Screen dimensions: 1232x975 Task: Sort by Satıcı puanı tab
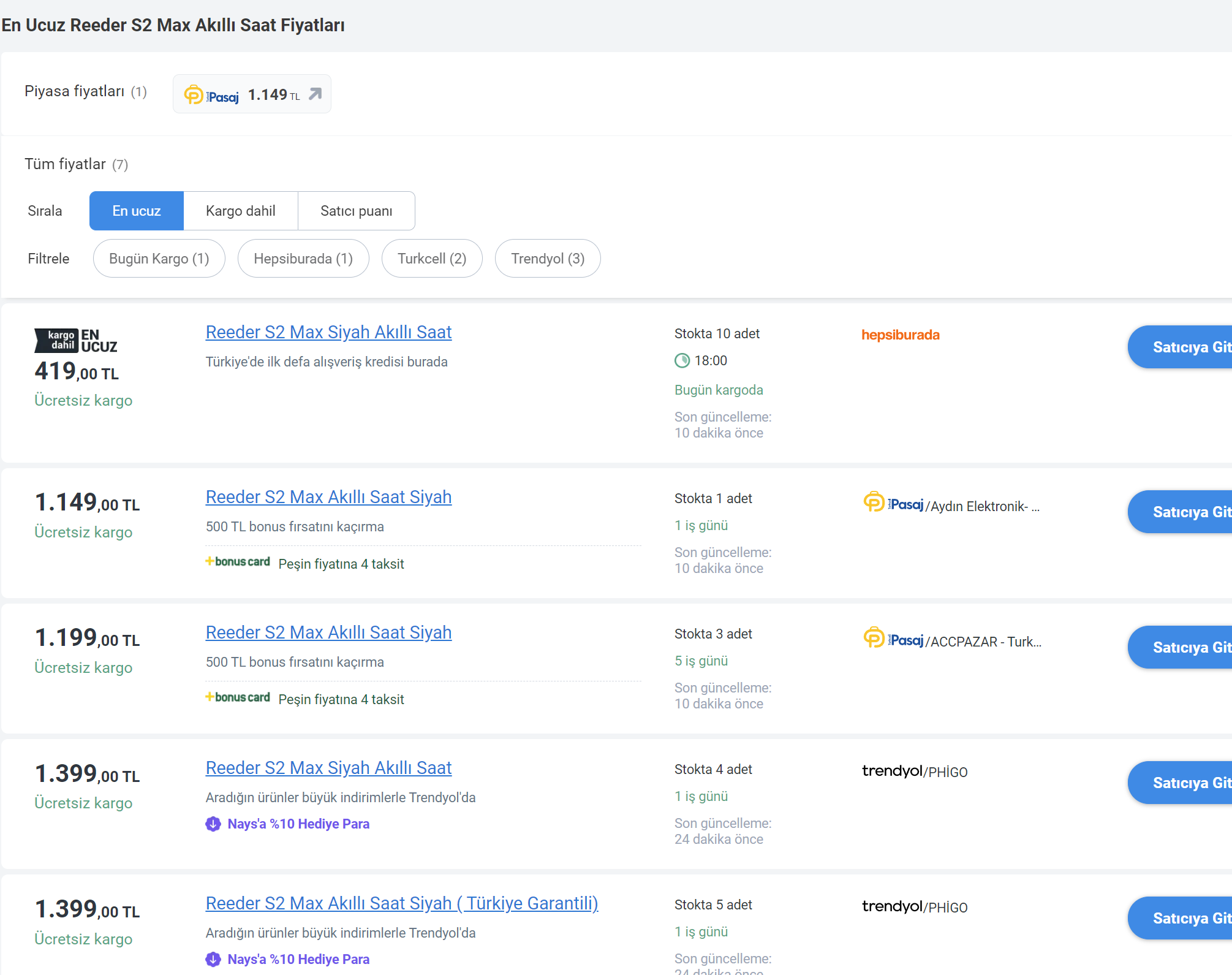coord(356,211)
